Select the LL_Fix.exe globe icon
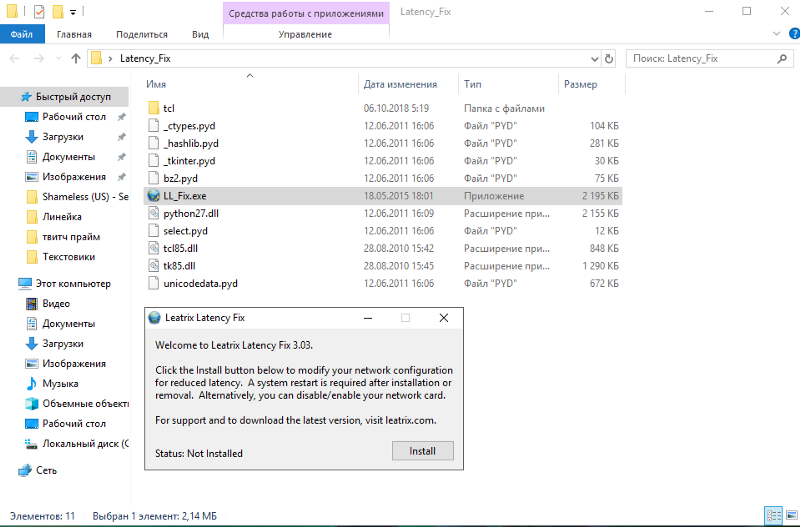This screenshot has height=527, width=800. pyautogui.click(x=154, y=196)
